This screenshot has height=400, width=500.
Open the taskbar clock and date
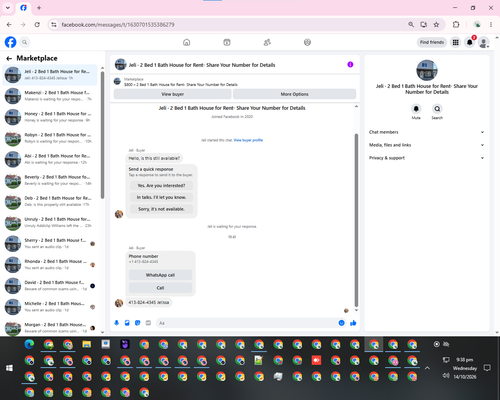pyautogui.click(x=465, y=368)
